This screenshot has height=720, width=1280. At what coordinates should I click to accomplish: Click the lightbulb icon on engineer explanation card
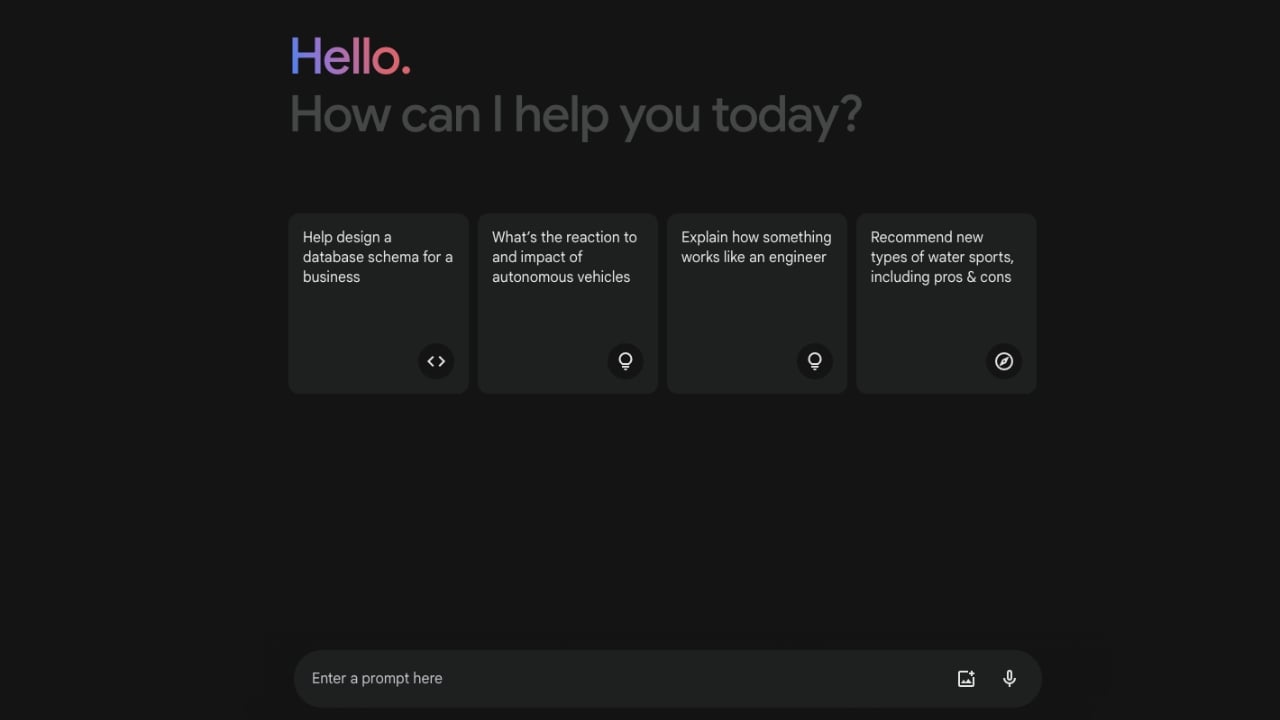point(815,361)
